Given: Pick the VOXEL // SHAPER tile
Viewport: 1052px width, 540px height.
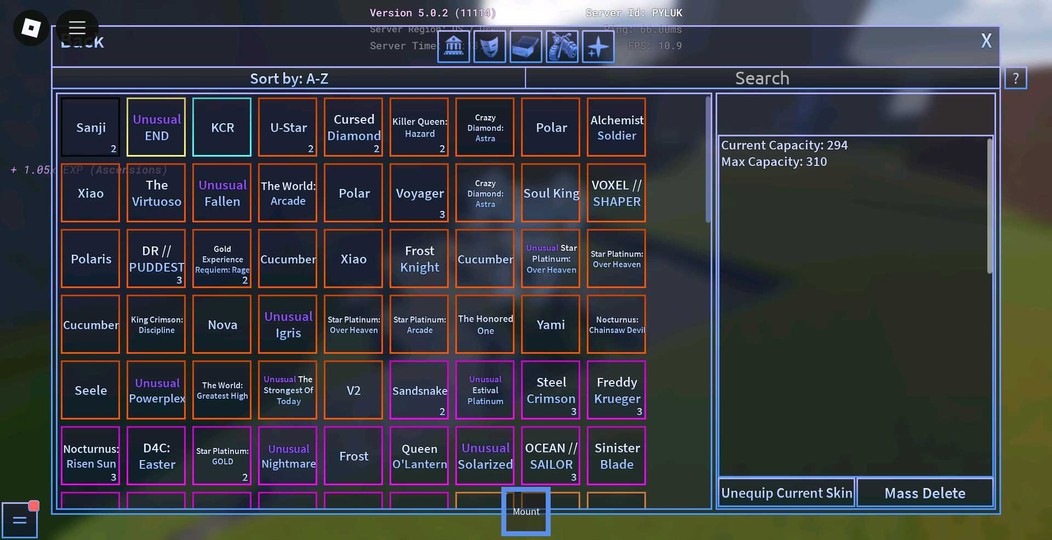Looking at the screenshot, I should coord(617,193).
